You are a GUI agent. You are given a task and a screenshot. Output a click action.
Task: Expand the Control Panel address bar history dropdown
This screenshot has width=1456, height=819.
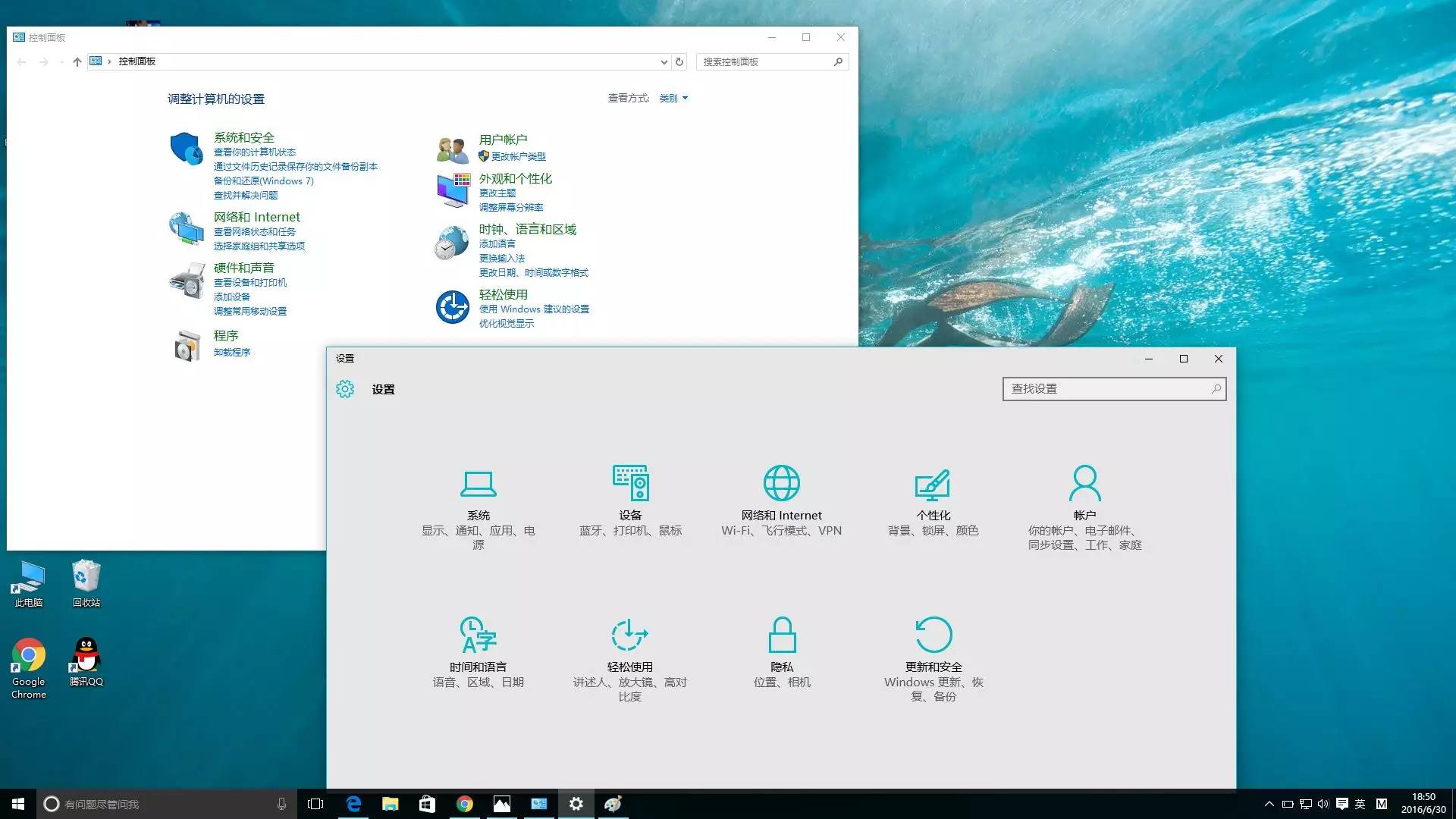click(x=664, y=61)
